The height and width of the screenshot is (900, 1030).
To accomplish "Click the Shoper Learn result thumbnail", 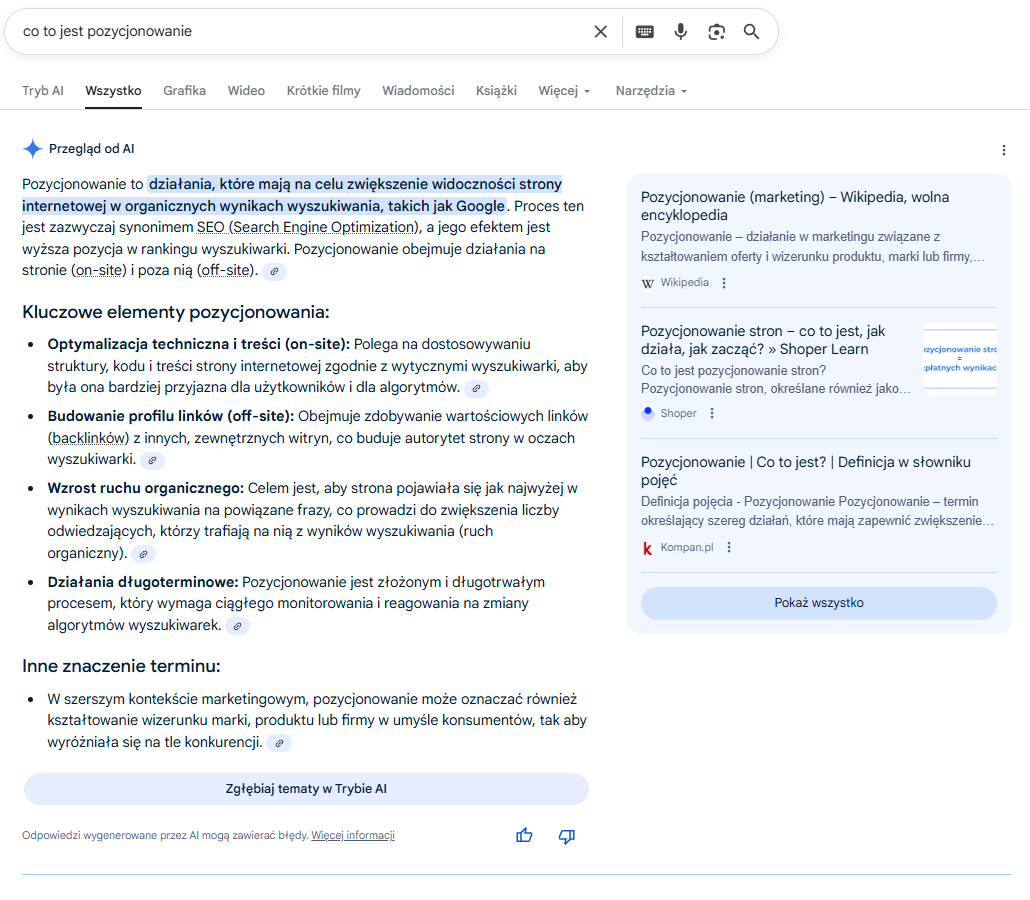I will click(x=960, y=359).
